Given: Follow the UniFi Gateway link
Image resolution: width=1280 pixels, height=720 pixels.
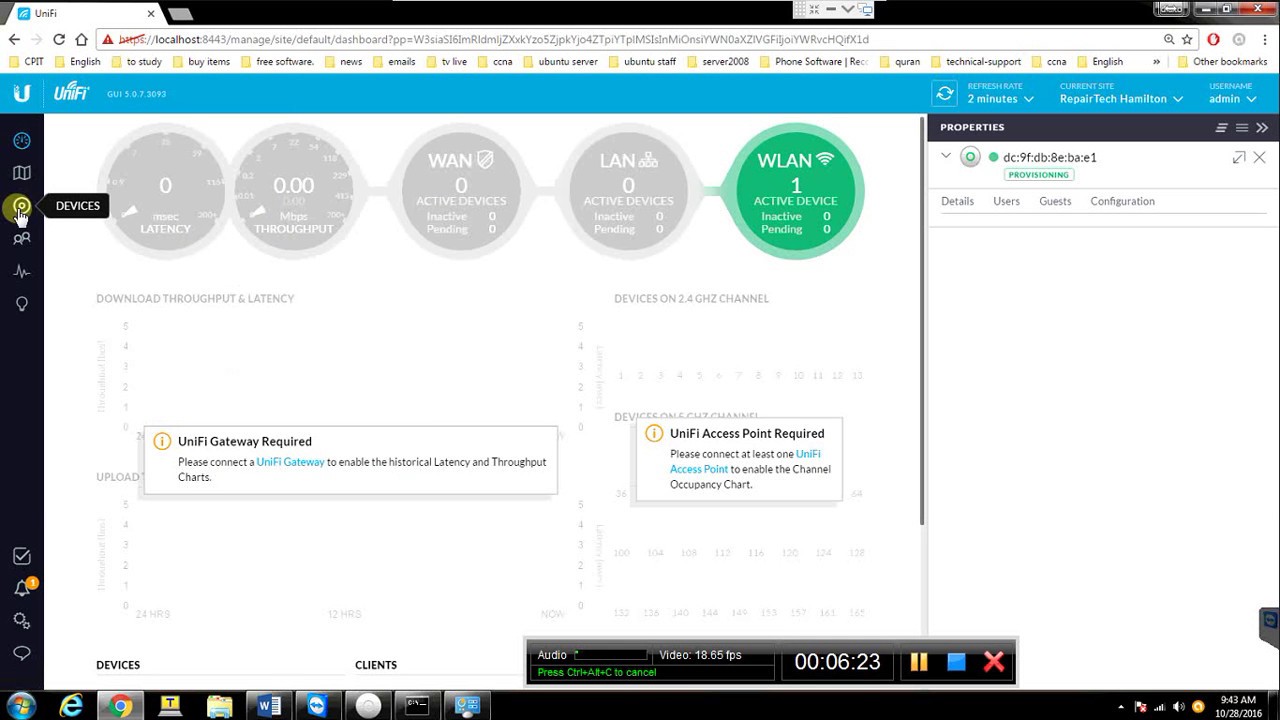Looking at the screenshot, I should (x=290, y=462).
